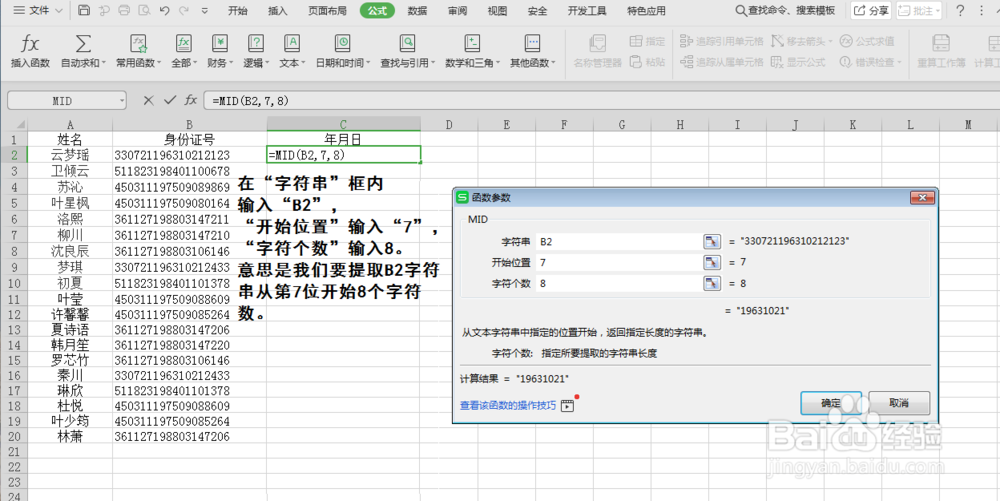The height and width of the screenshot is (501, 1000).
Task: Click 确定 in the function arguments dialog
Action: [831, 403]
